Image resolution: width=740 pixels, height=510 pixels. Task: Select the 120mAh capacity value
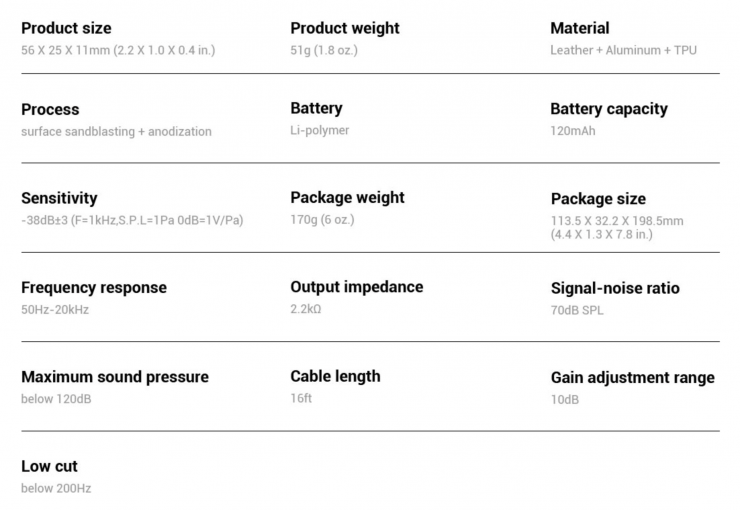[573, 131]
